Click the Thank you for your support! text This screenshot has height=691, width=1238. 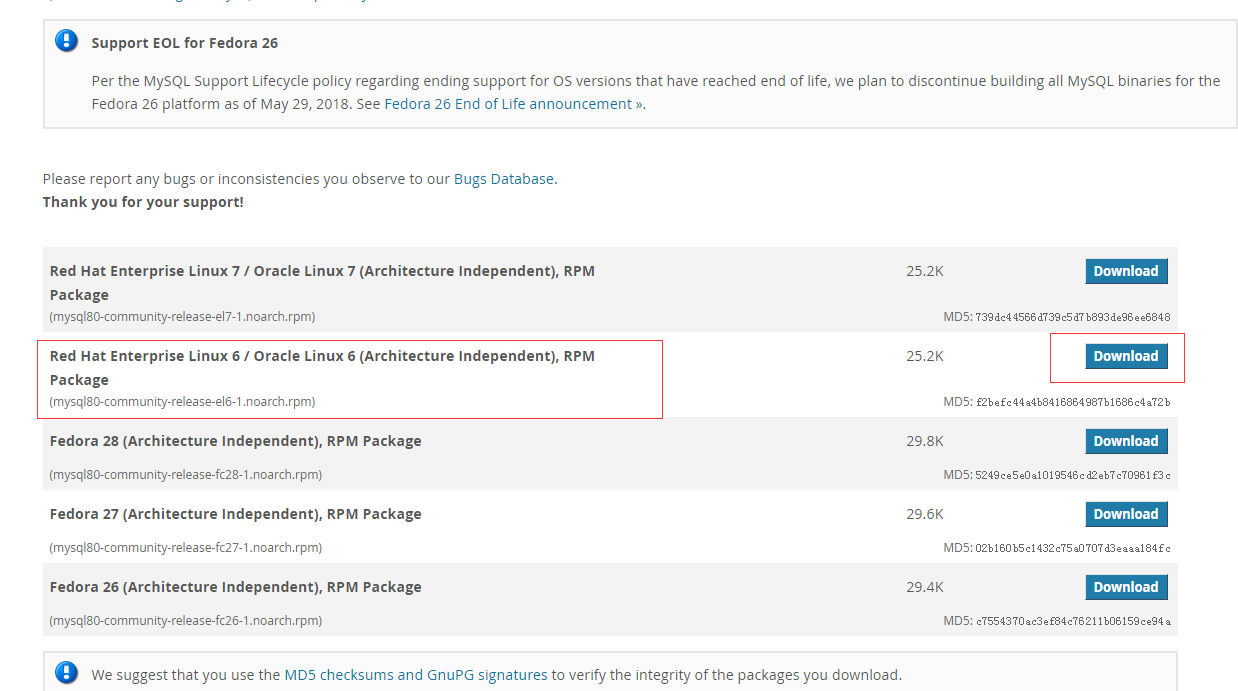pos(143,202)
